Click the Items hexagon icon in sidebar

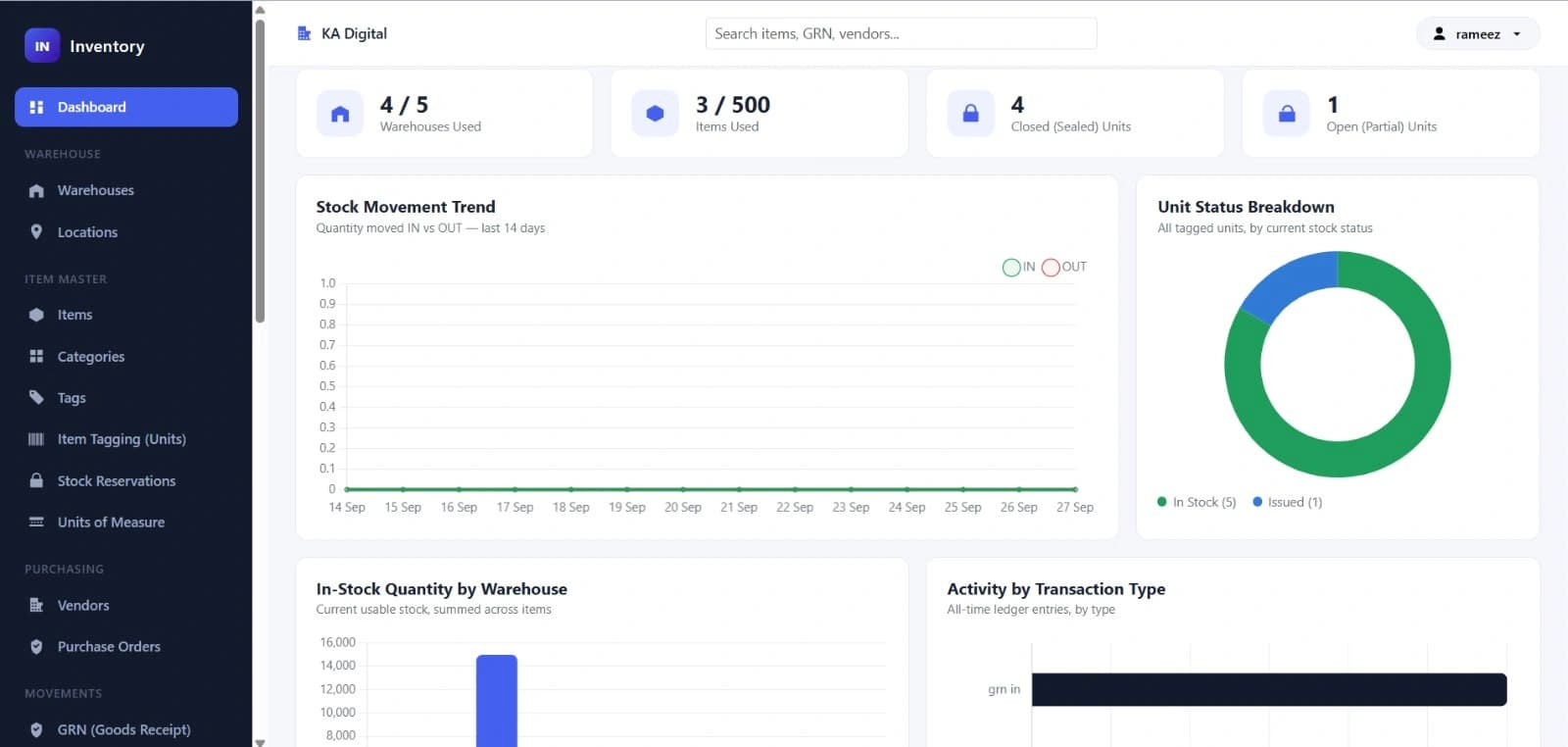36,315
